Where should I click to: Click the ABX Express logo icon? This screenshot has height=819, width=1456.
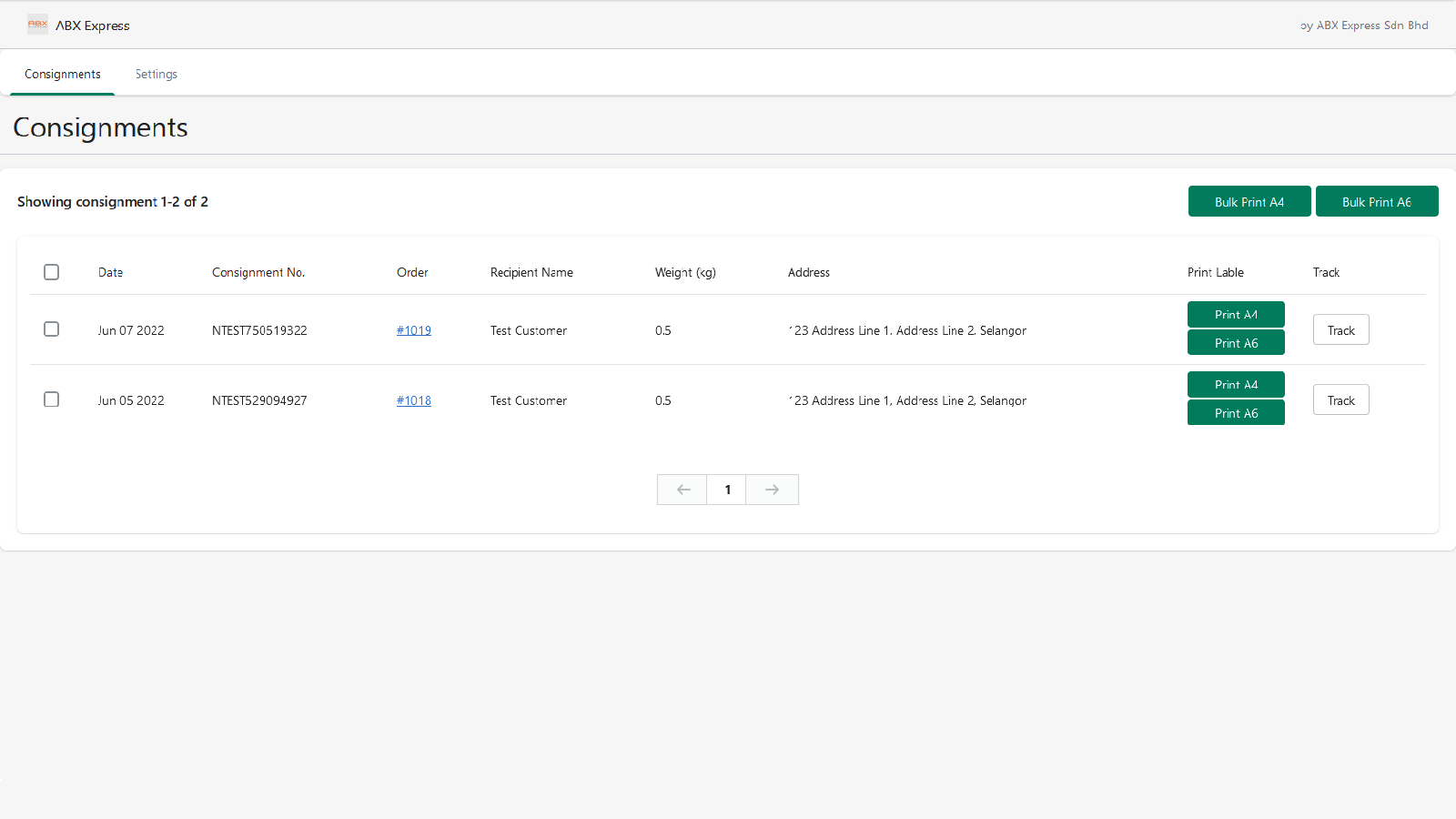(x=37, y=25)
